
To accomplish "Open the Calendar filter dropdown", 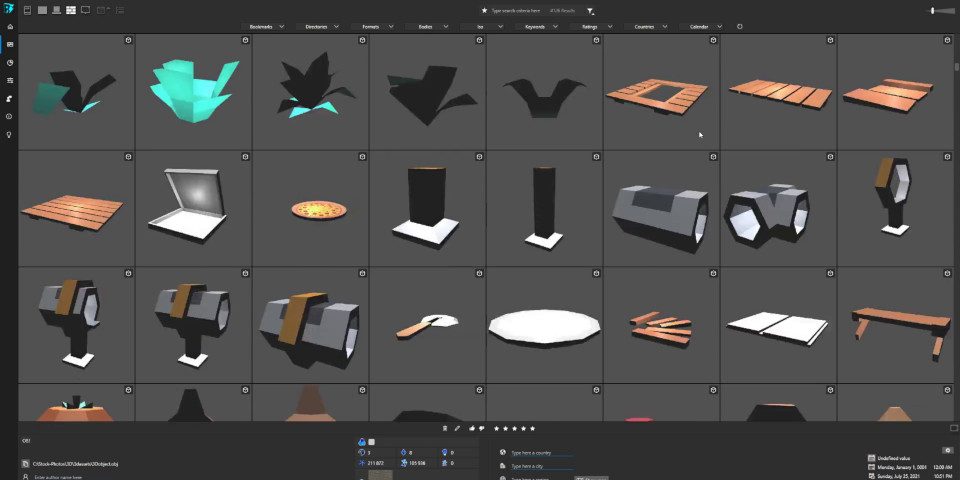I will (x=704, y=26).
